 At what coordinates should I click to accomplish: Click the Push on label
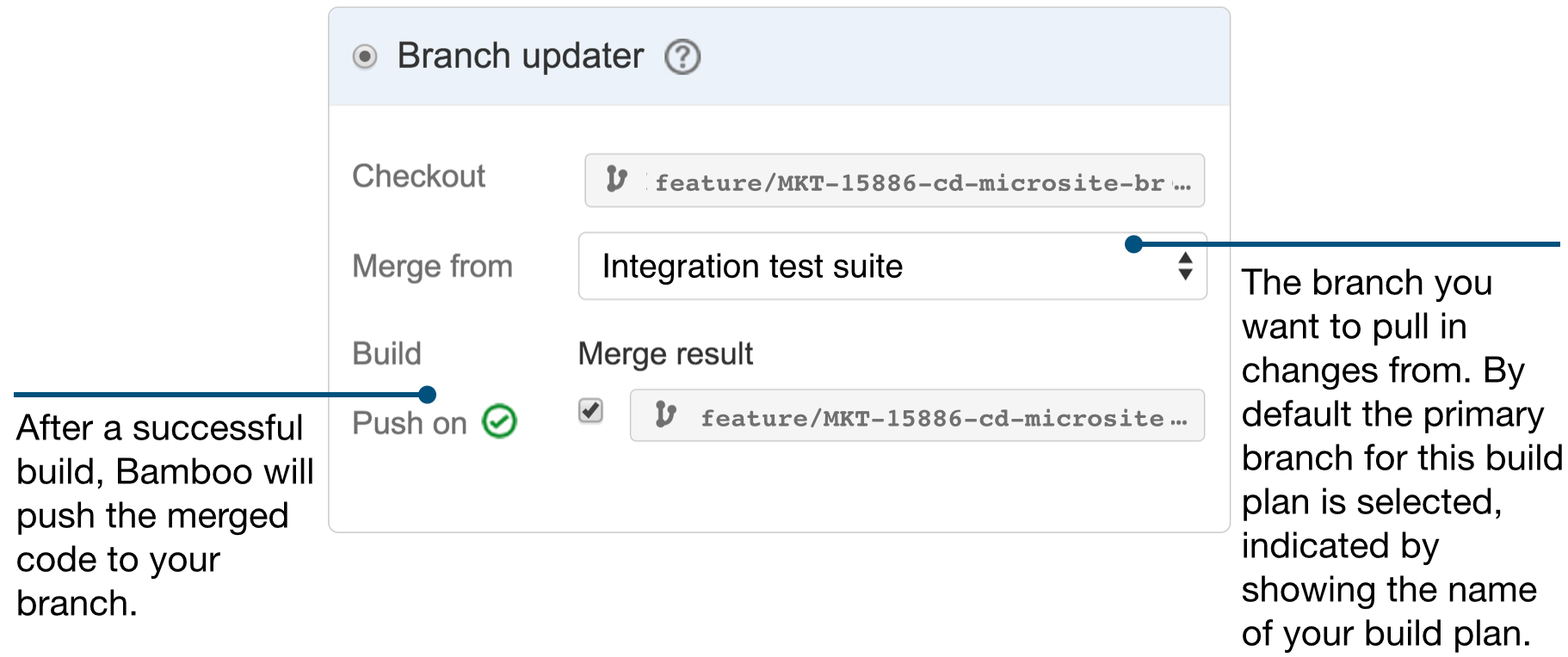(411, 422)
